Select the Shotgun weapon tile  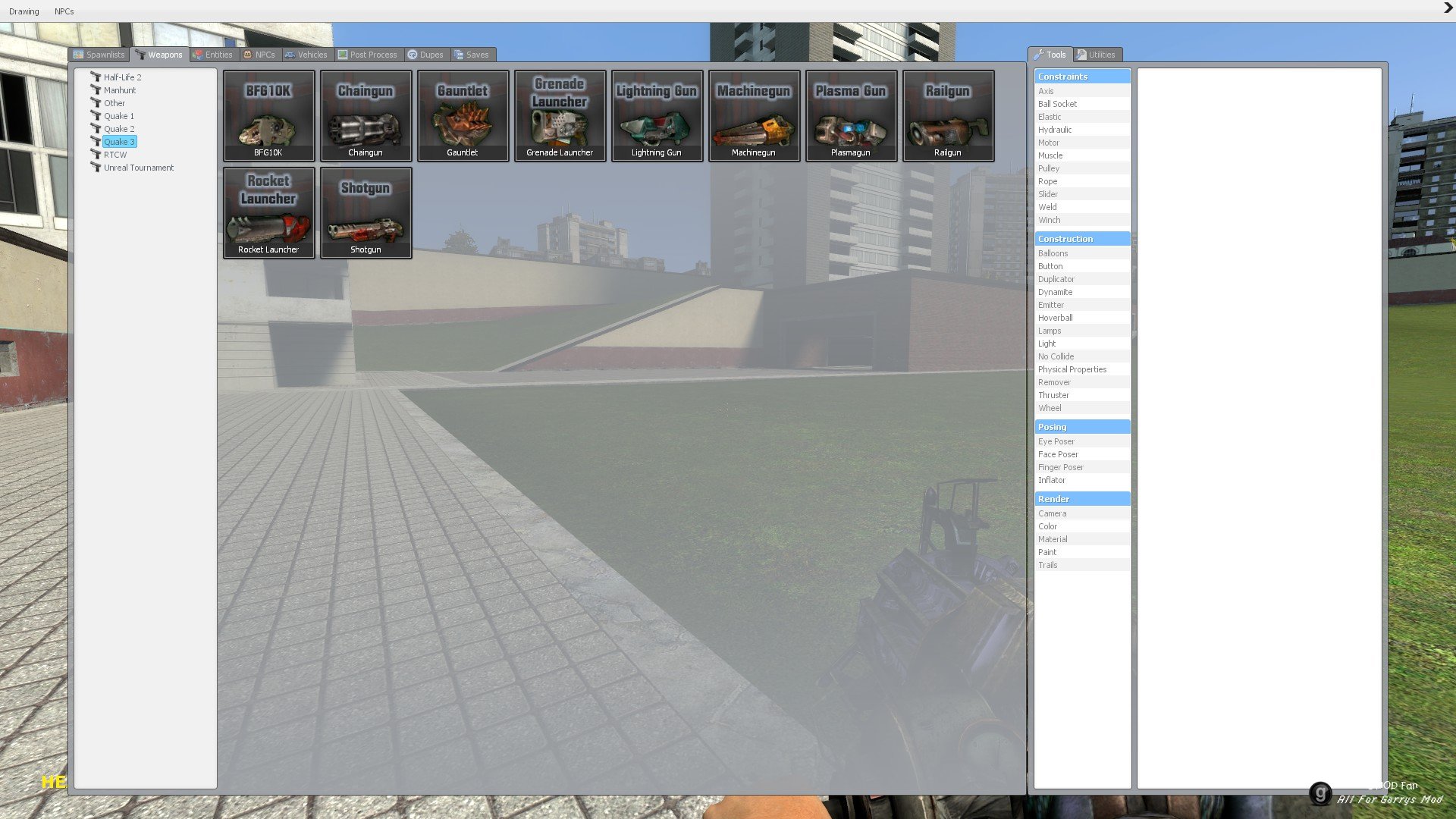[x=366, y=212]
